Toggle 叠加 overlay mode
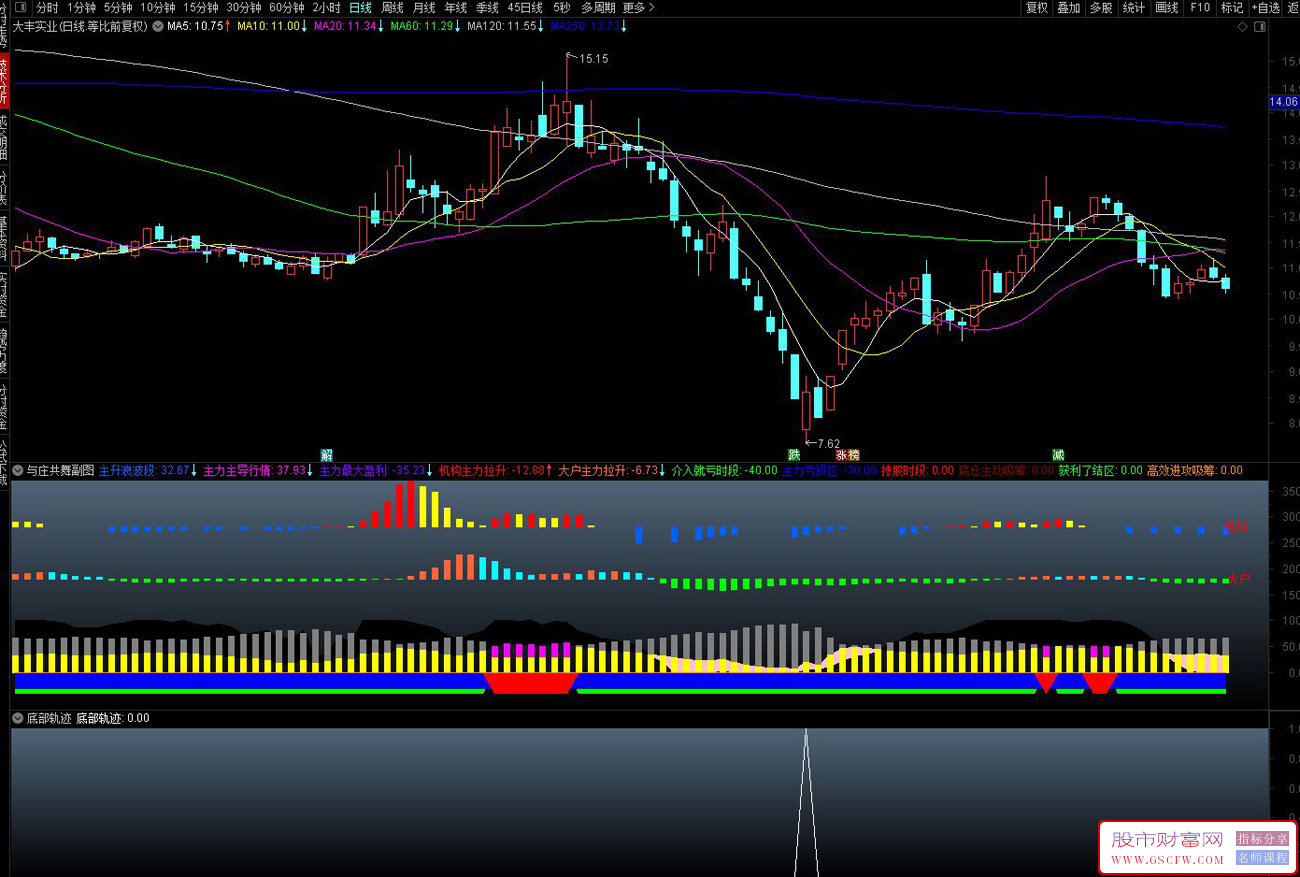The height and width of the screenshot is (877, 1300). (x=1069, y=8)
